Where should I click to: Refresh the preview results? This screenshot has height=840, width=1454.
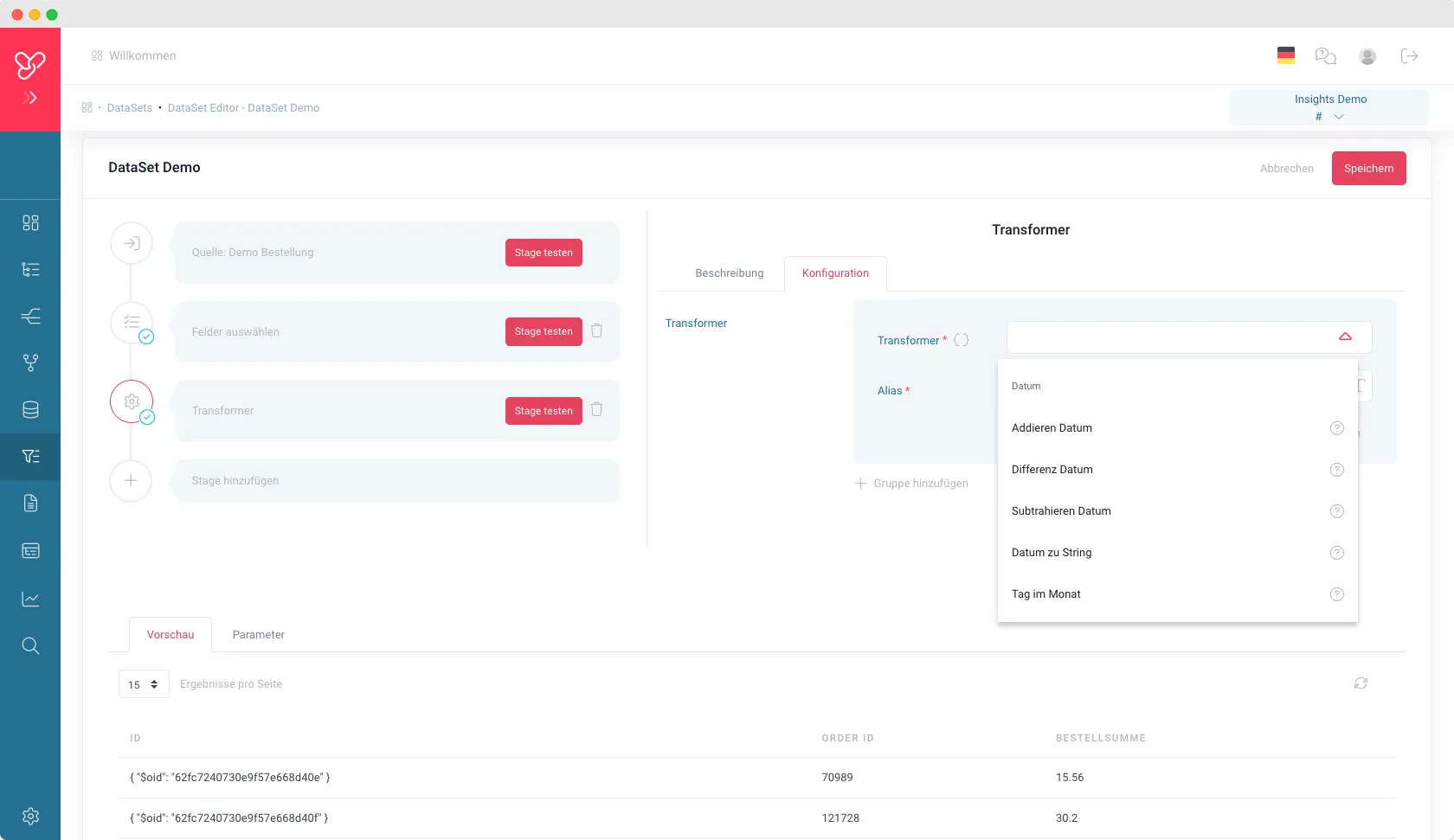1361,683
